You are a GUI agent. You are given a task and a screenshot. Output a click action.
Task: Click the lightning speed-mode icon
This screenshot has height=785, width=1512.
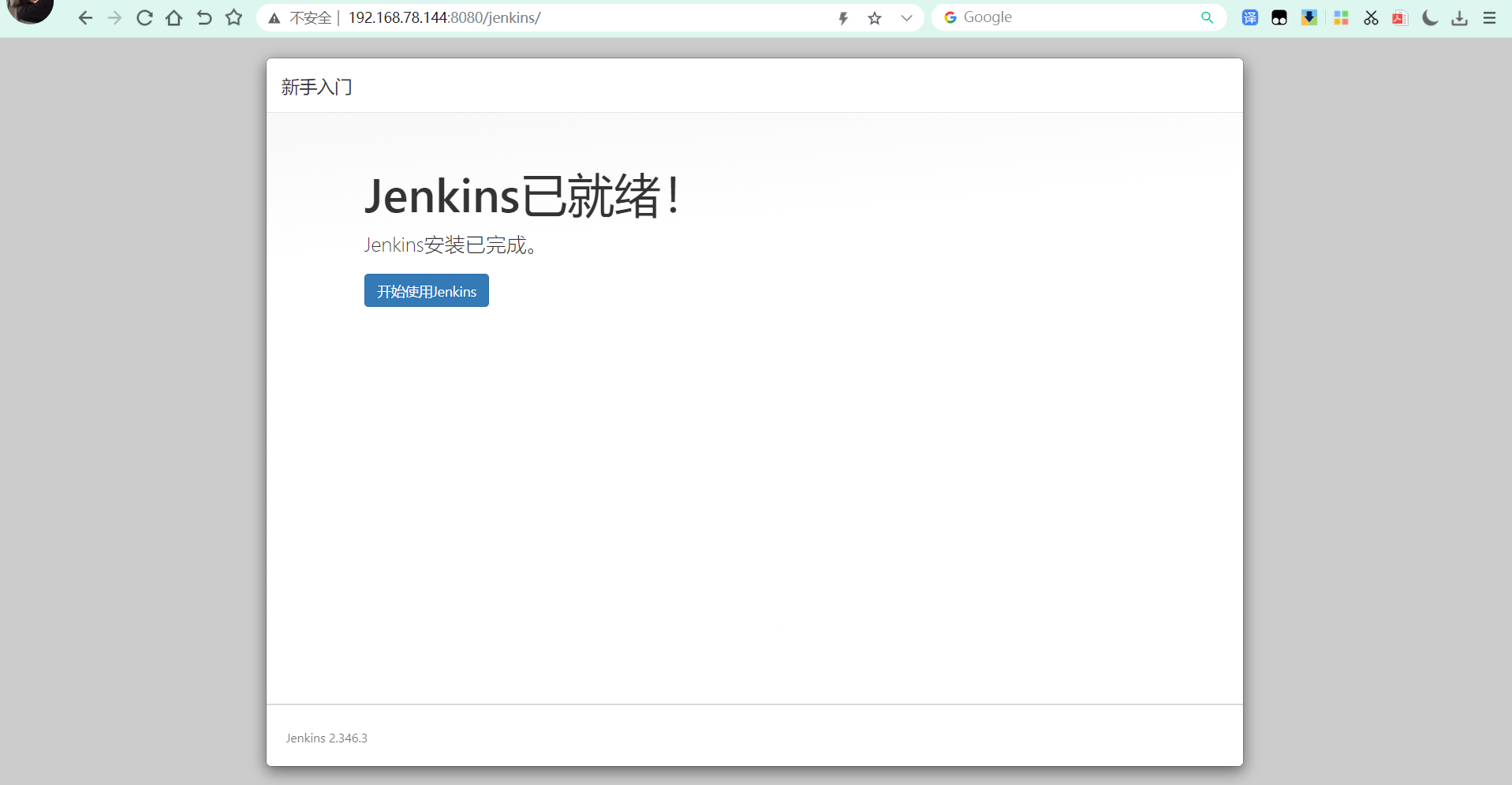coord(843,18)
